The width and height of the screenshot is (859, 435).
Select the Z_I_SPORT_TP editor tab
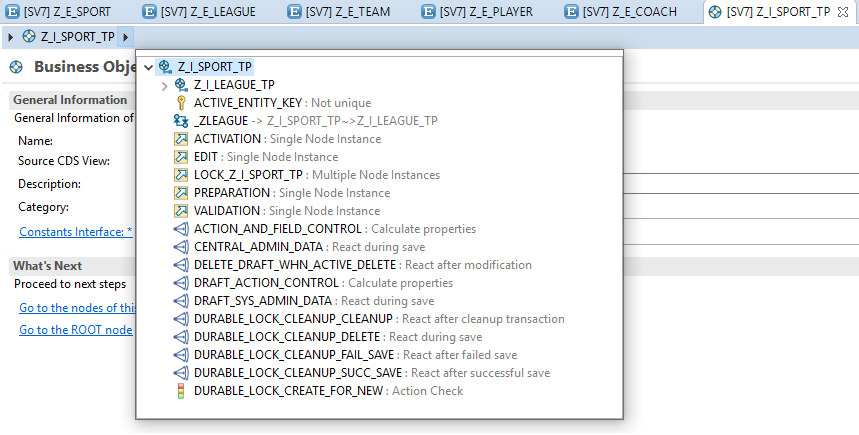[x=778, y=12]
